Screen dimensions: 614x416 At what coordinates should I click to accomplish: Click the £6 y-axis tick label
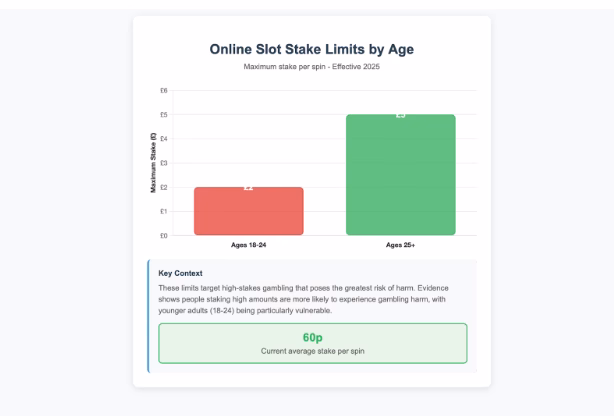[164, 90]
